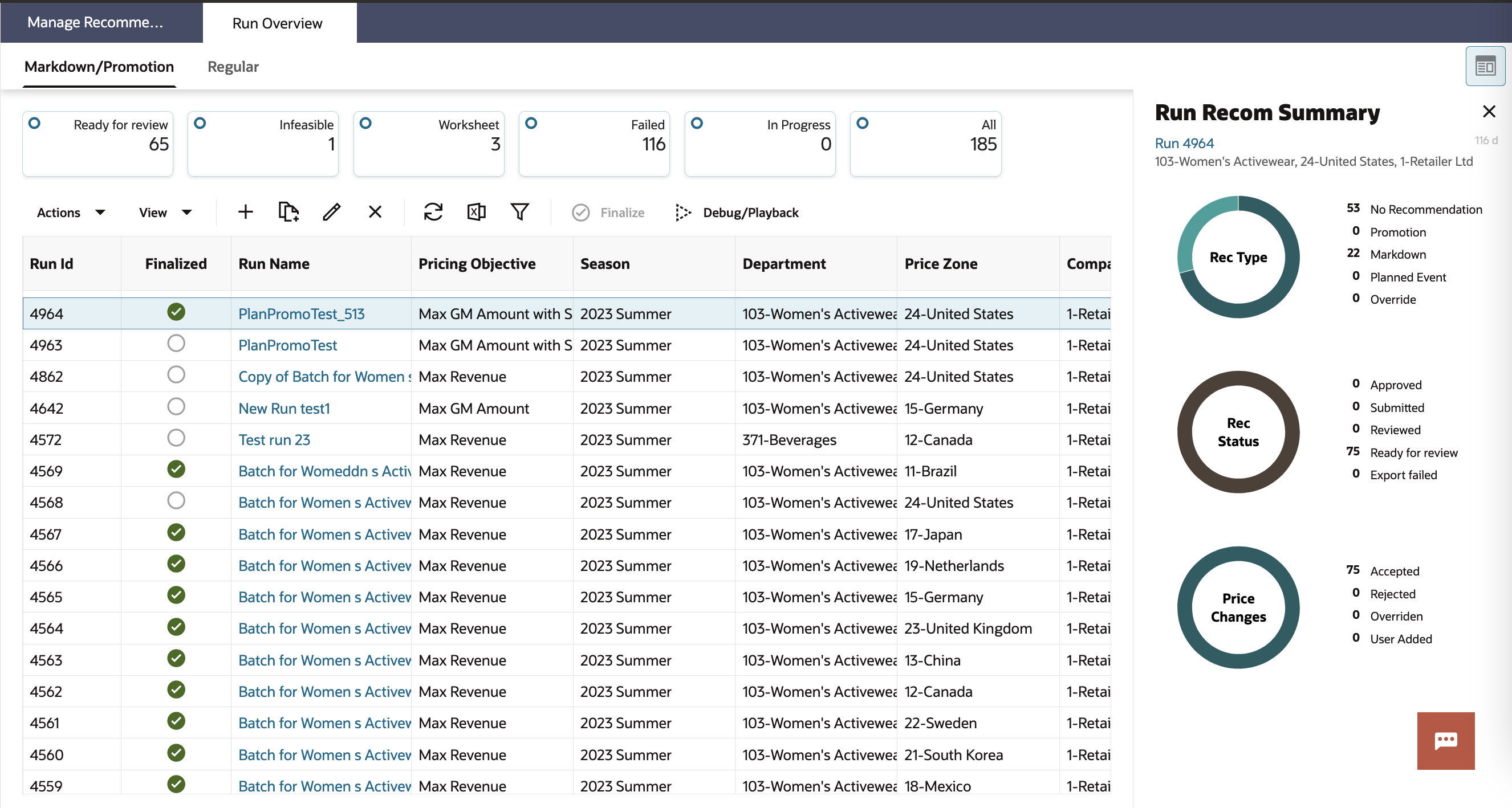The image size is (1512, 808).
Task: Click the Filter funnel icon
Action: point(519,212)
